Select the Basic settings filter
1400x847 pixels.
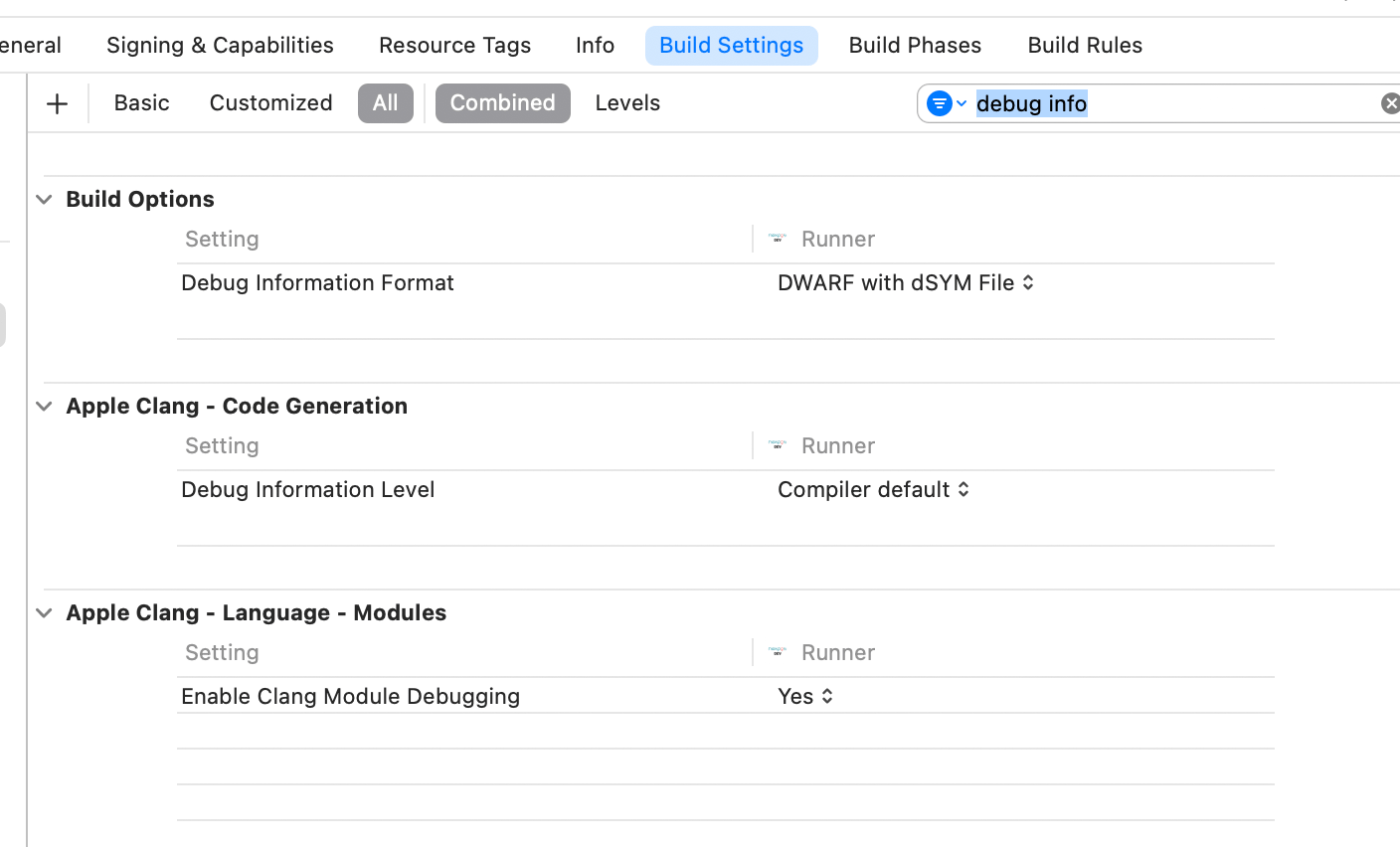tap(141, 103)
